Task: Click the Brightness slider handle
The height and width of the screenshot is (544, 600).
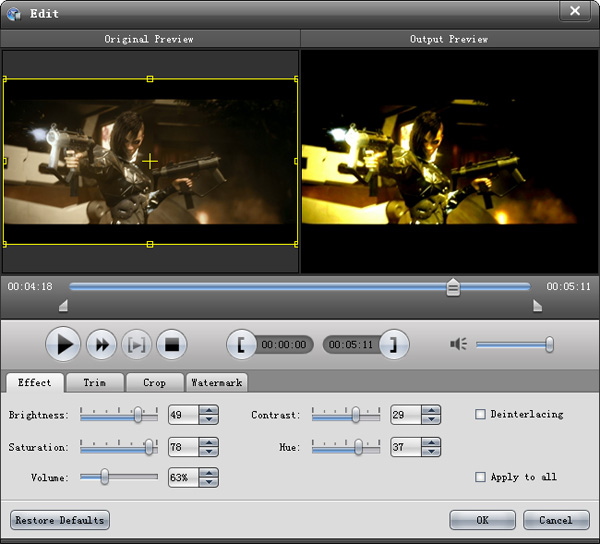Action: point(138,415)
